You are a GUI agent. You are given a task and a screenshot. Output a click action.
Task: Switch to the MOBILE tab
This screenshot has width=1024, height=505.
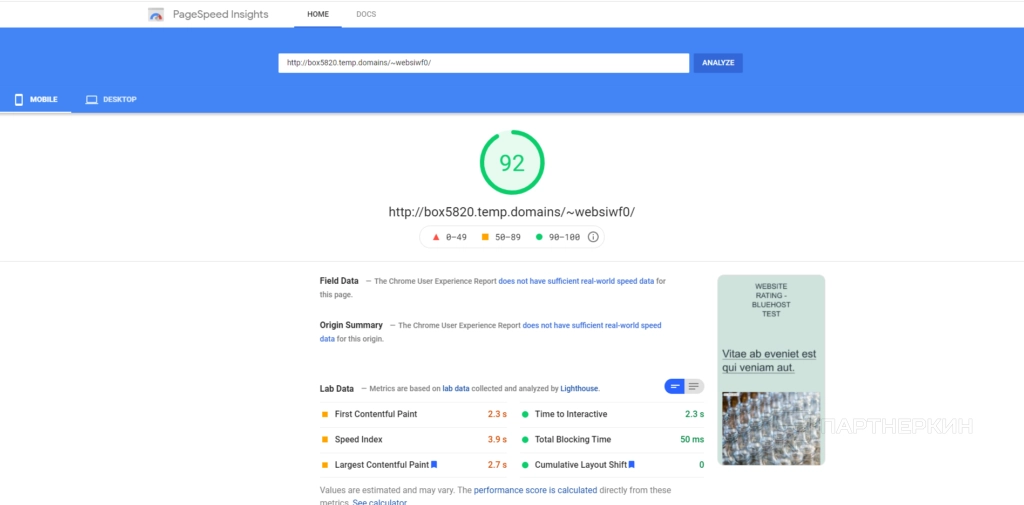pos(36,99)
